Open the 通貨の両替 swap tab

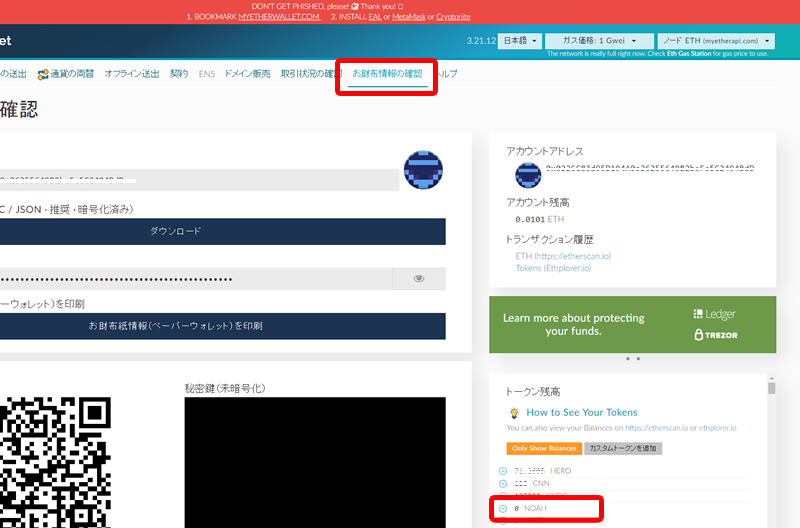point(66,74)
